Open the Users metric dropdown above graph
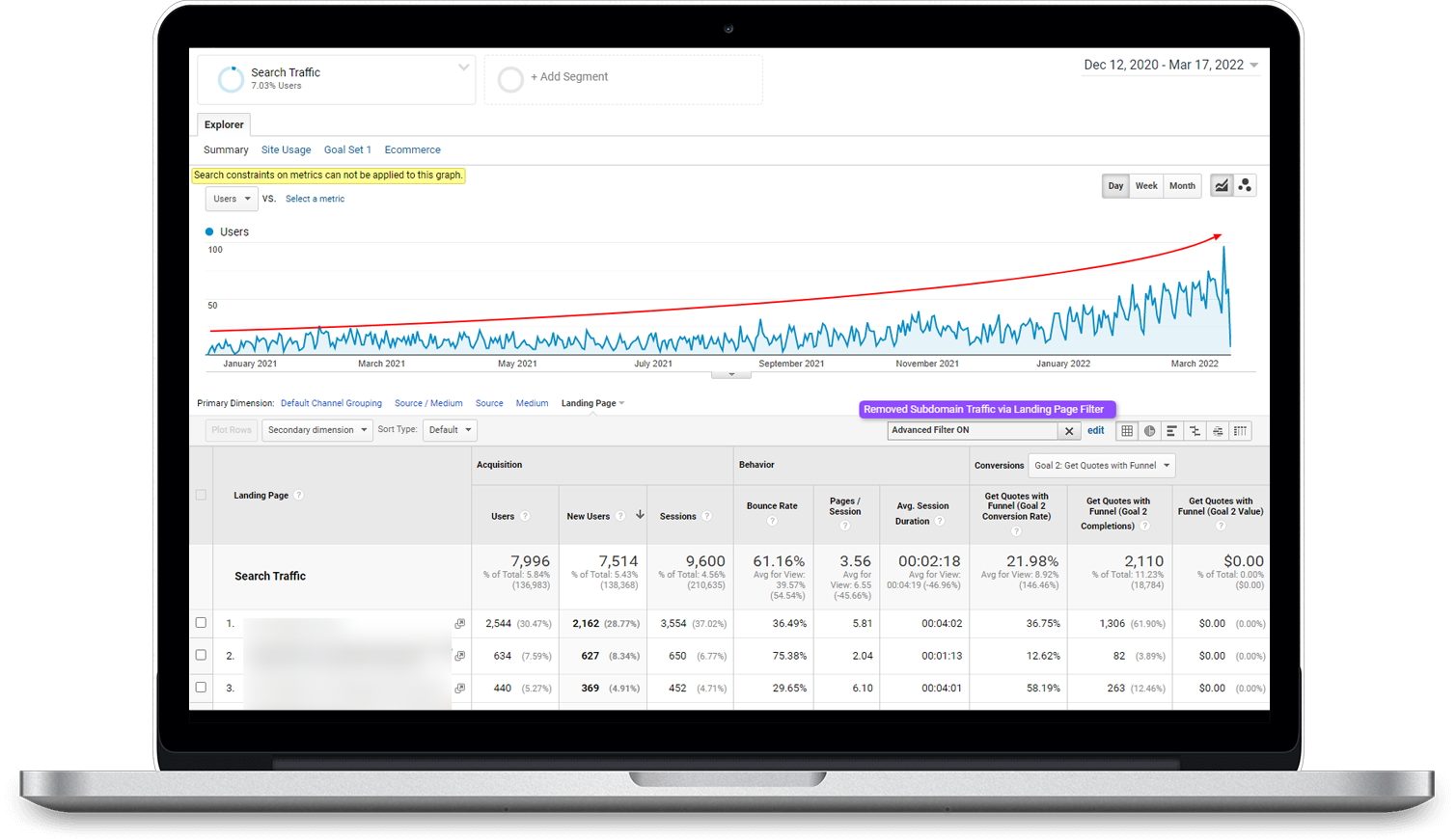The width and height of the screenshot is (1456, 839). click(232, 199)
